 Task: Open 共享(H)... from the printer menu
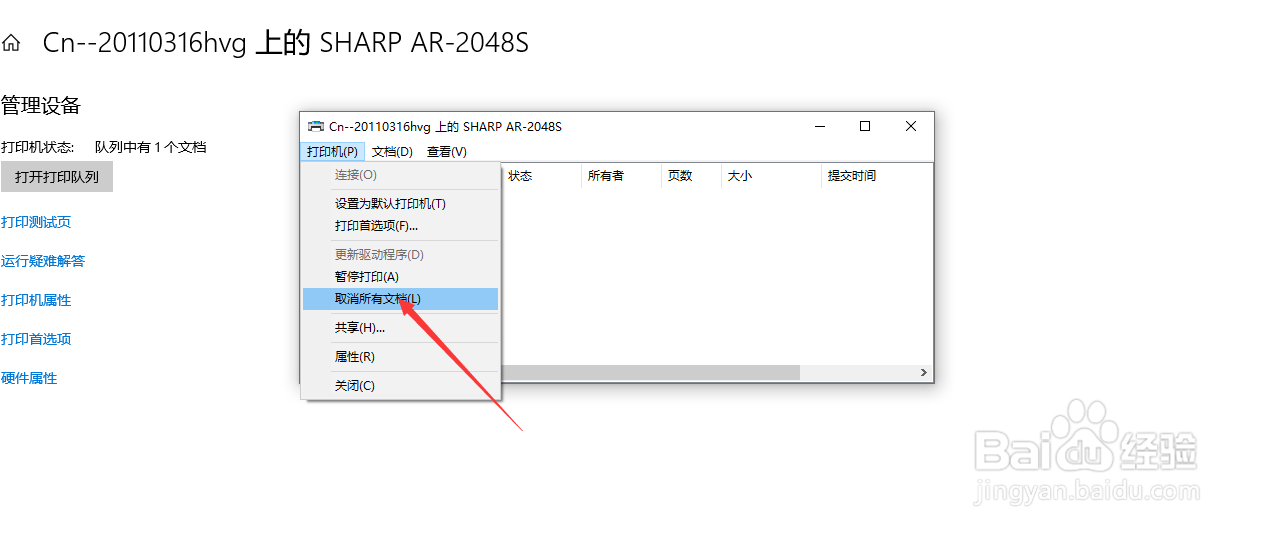pos(400,328)
